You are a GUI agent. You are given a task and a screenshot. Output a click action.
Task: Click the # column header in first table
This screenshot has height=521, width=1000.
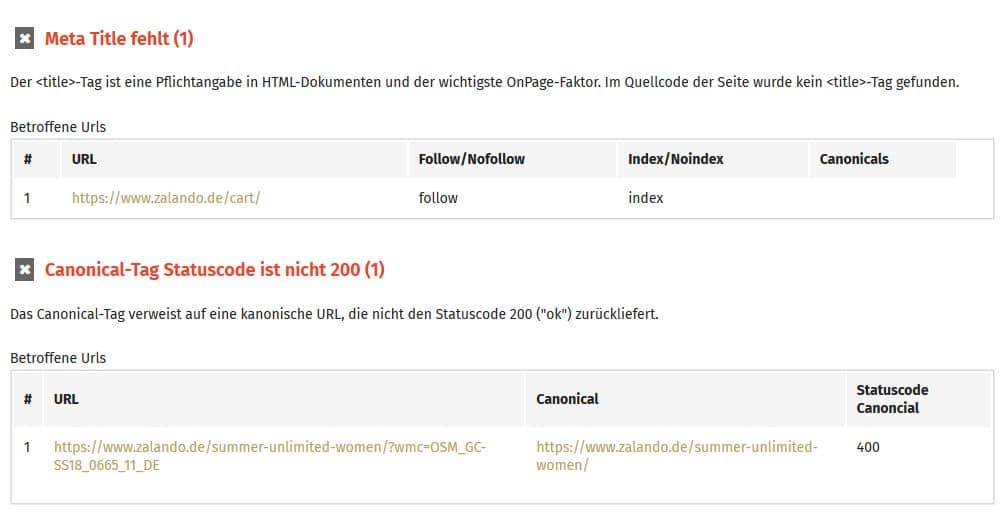click(27, 159)
